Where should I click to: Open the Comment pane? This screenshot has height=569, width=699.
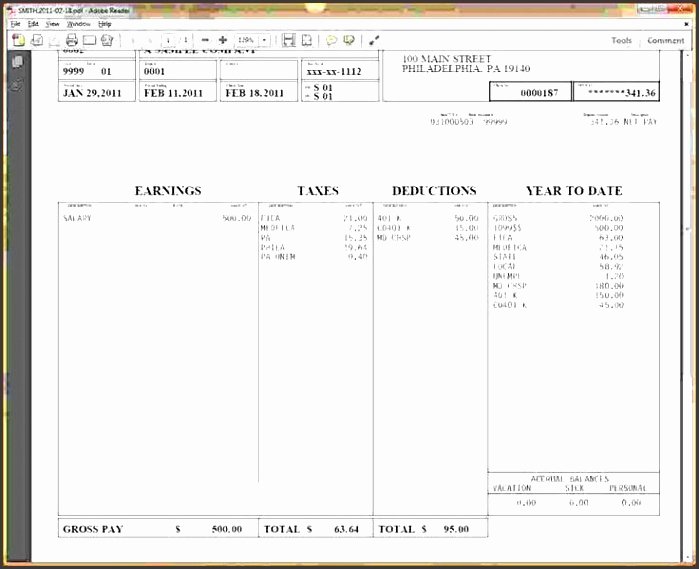click(x=666, y=40)
